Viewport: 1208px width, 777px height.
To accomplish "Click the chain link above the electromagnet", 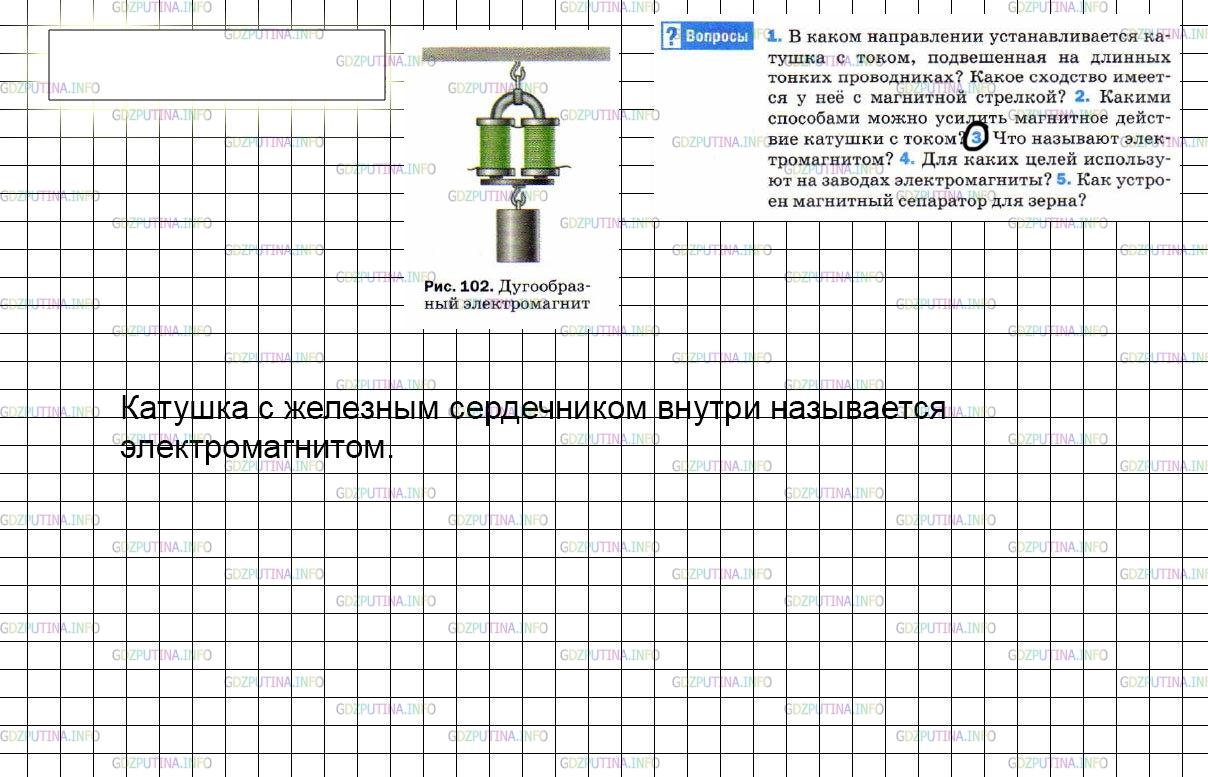I will (517, 72).
